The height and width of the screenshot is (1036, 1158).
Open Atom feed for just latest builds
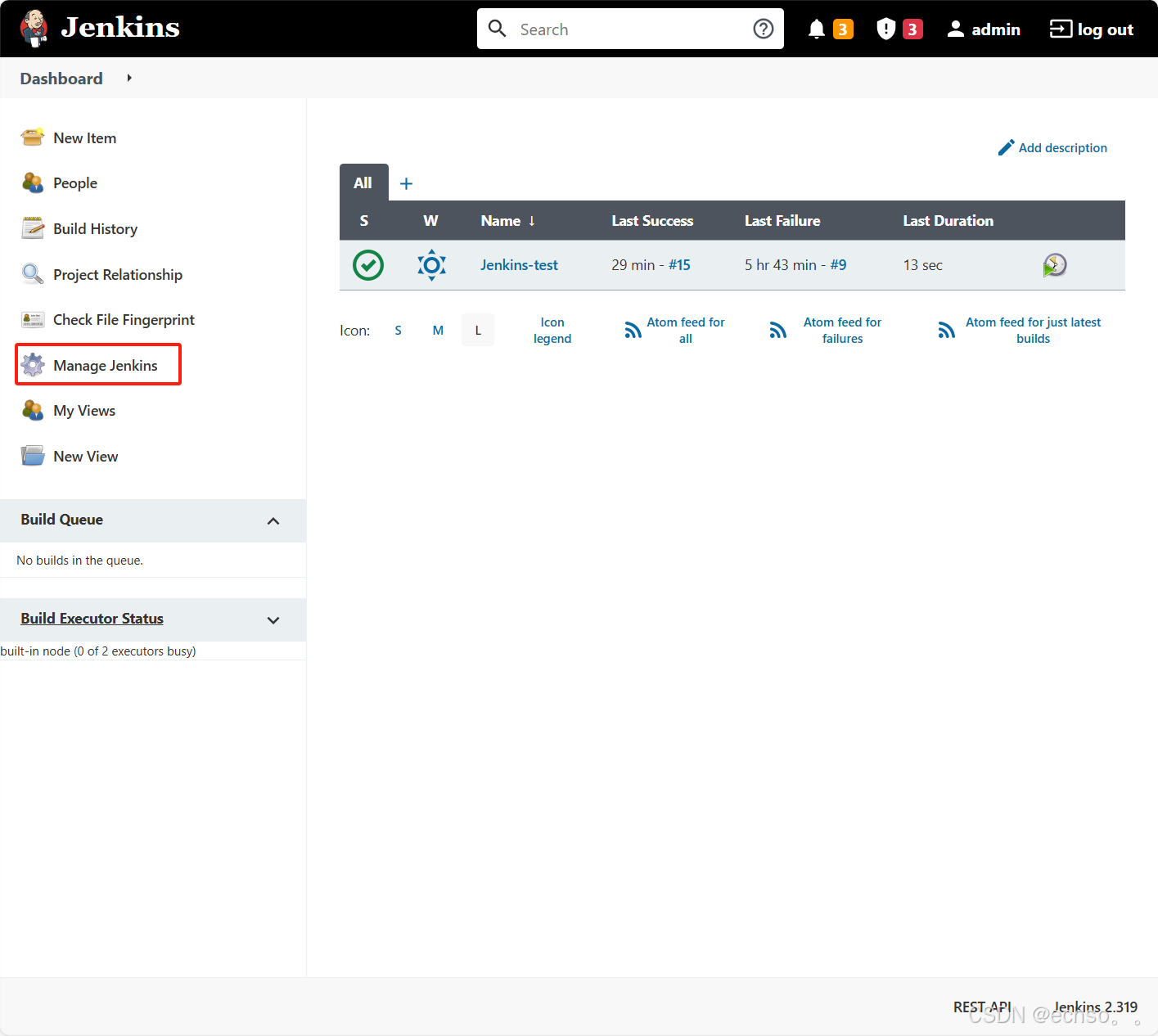coord(1033,331)
